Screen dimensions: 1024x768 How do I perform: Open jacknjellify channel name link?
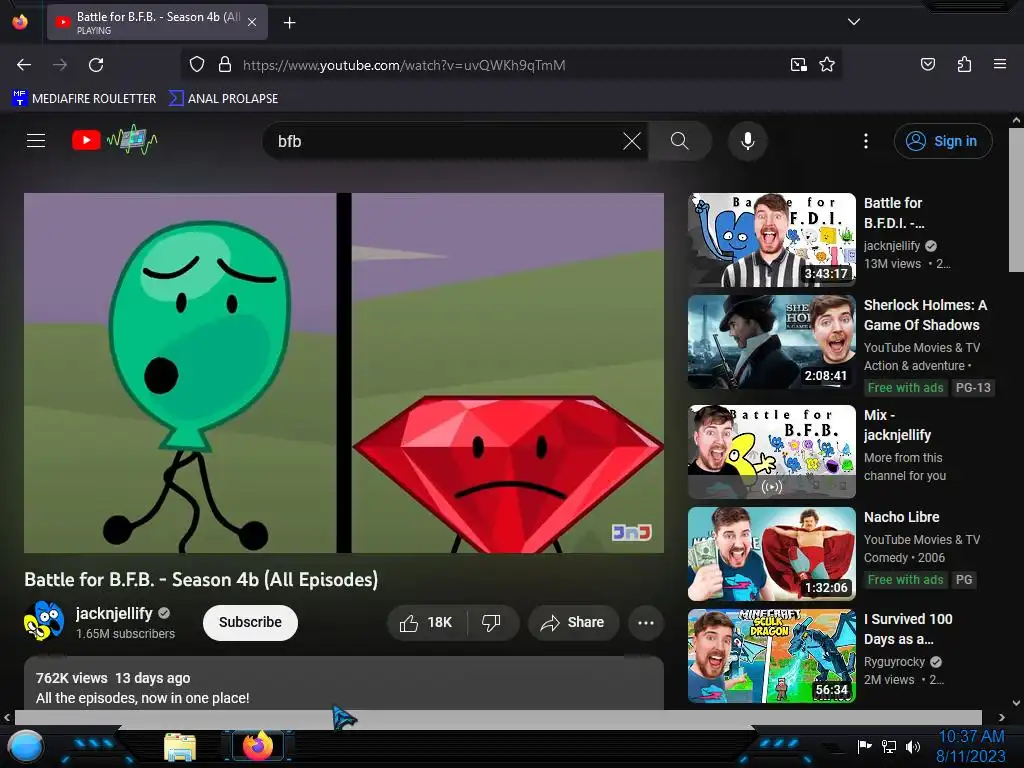[114, 613]
